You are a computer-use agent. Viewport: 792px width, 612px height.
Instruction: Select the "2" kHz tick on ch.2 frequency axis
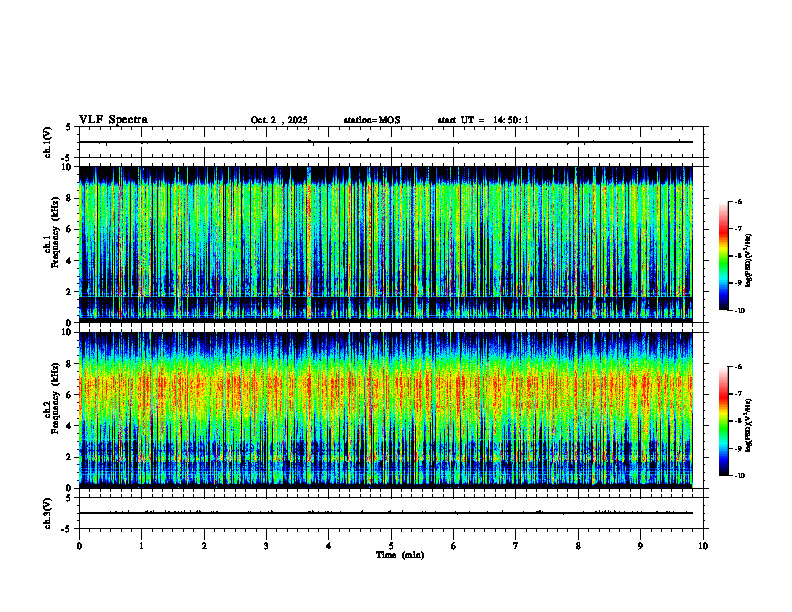click(x=70, y=457)
